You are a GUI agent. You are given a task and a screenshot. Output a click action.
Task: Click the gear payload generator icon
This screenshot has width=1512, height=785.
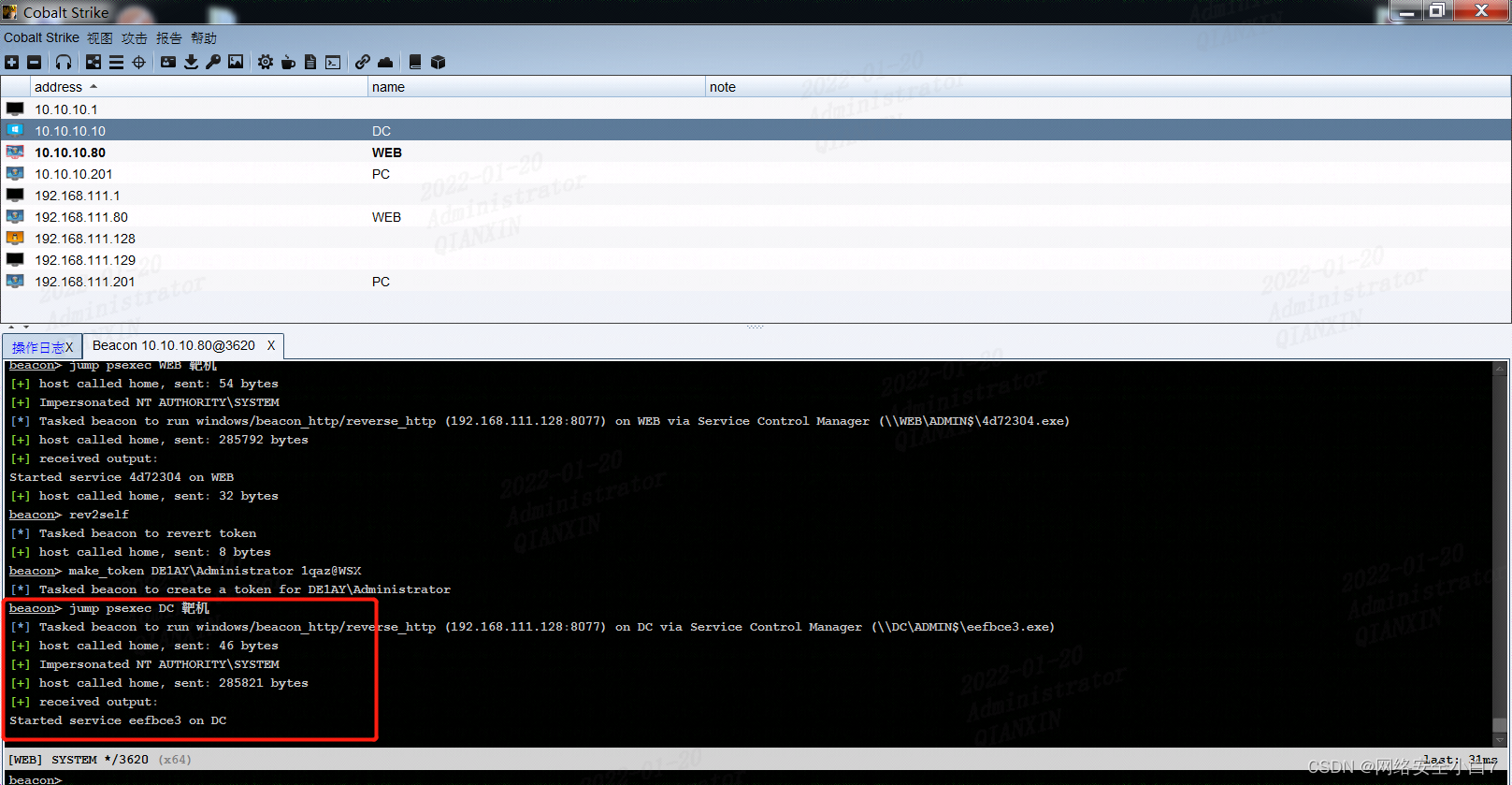tap(266, 63)
